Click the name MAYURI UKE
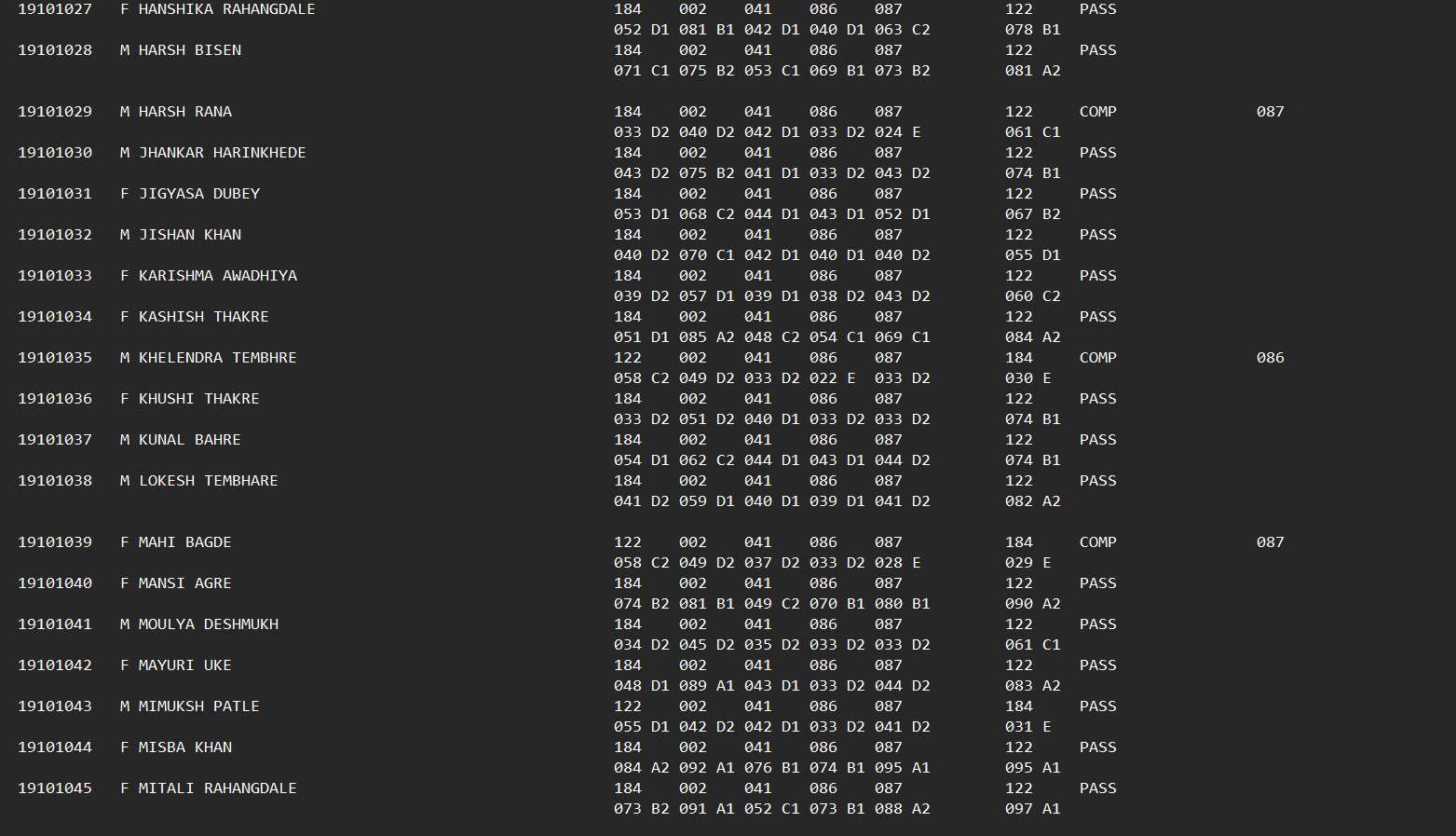 [x=185, y=665]
